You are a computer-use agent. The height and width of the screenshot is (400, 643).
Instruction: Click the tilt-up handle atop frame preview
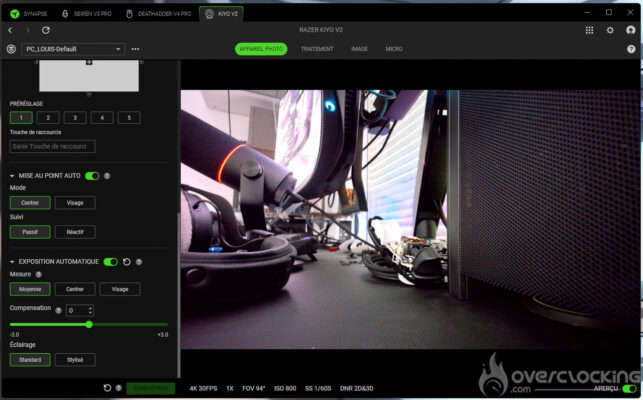click(89, 62)
